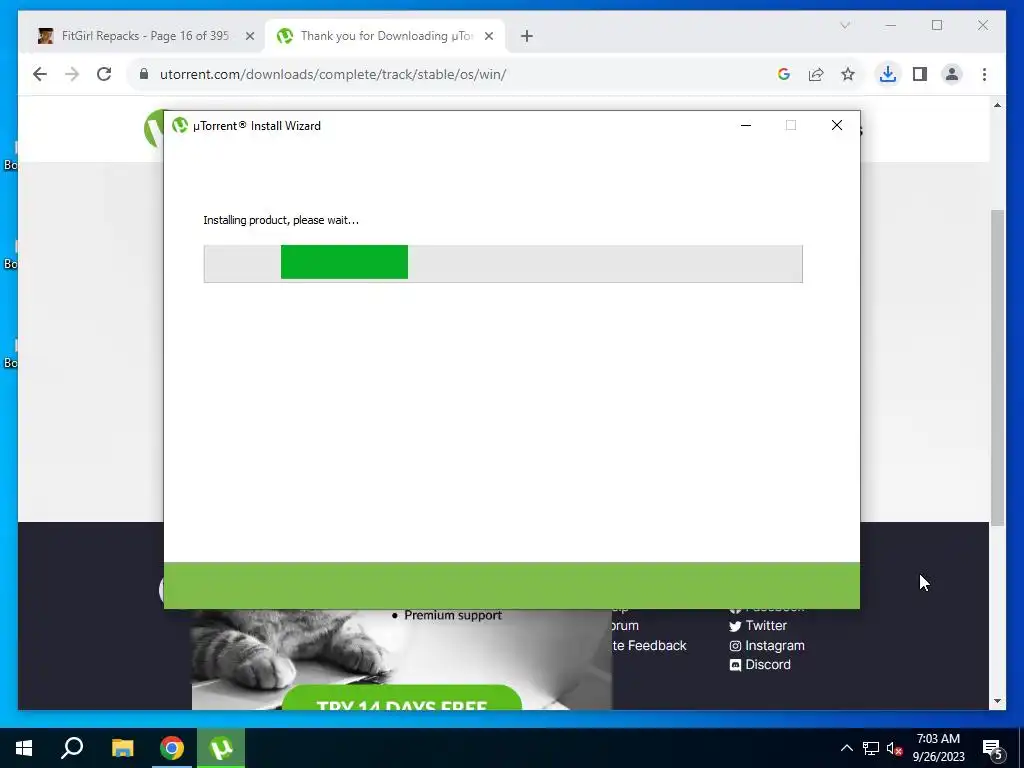Click the utorrent.com address bar
The width and height of the screenshot is (1024, 768).
point(451,74)
